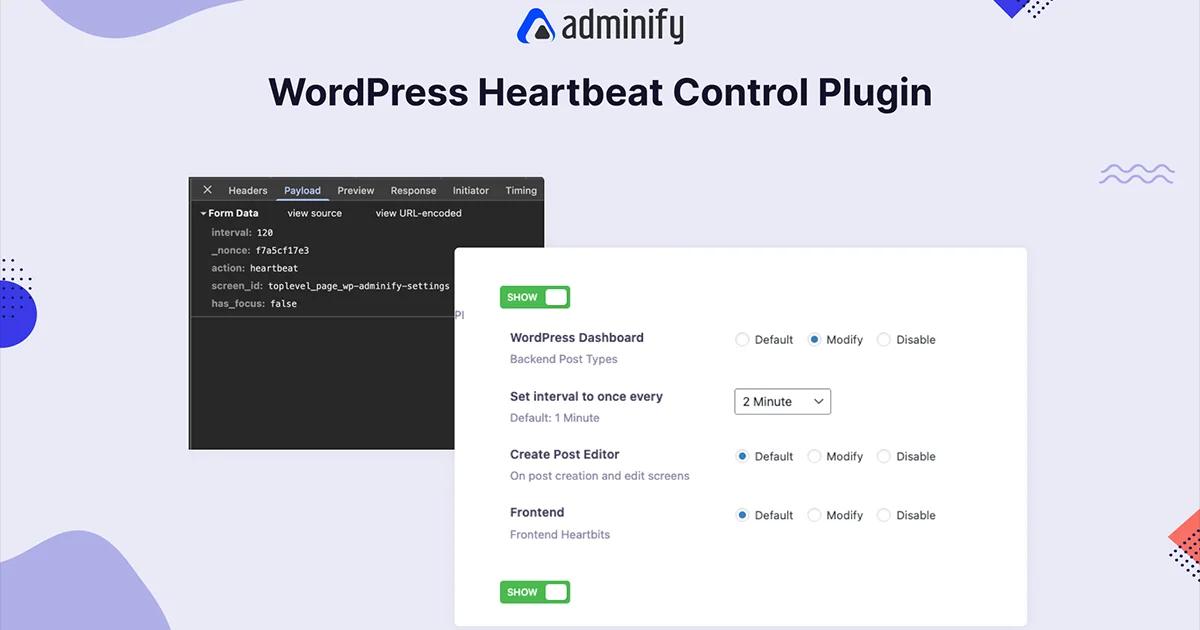Choose Disable for Frontend
The image size is (1200, 630).
(884, 515)
